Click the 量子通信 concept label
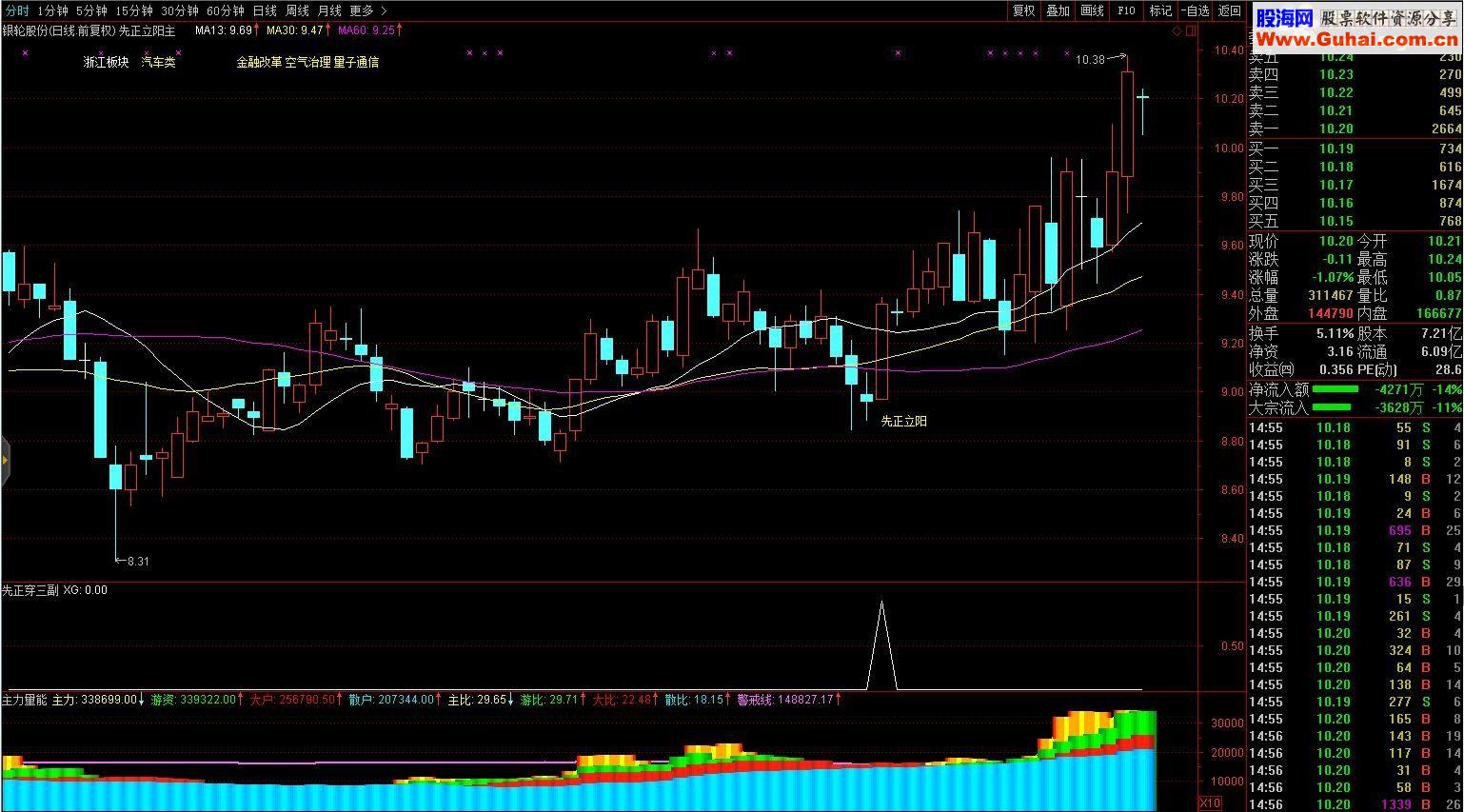1464x812 pixels. coord(356,62)
